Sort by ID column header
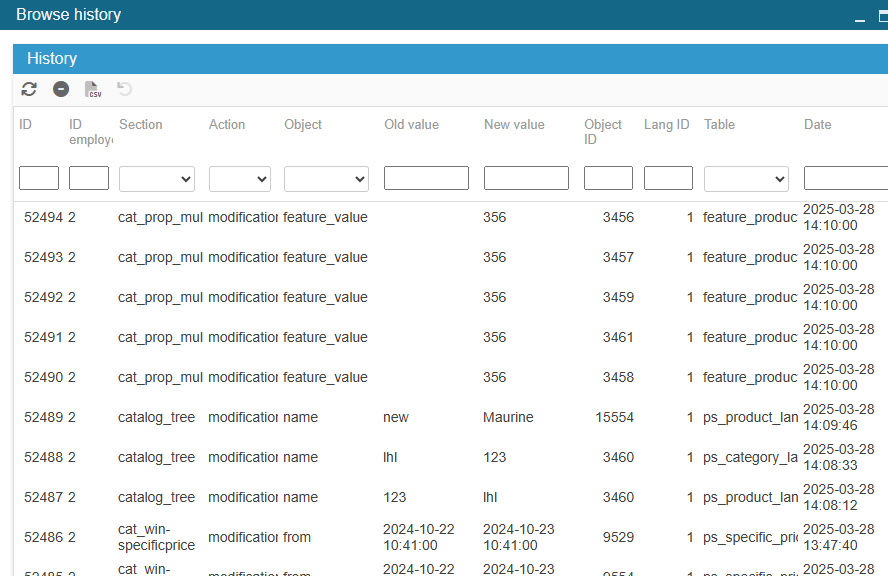The image size is (888, 576). (x=25, y=125)
